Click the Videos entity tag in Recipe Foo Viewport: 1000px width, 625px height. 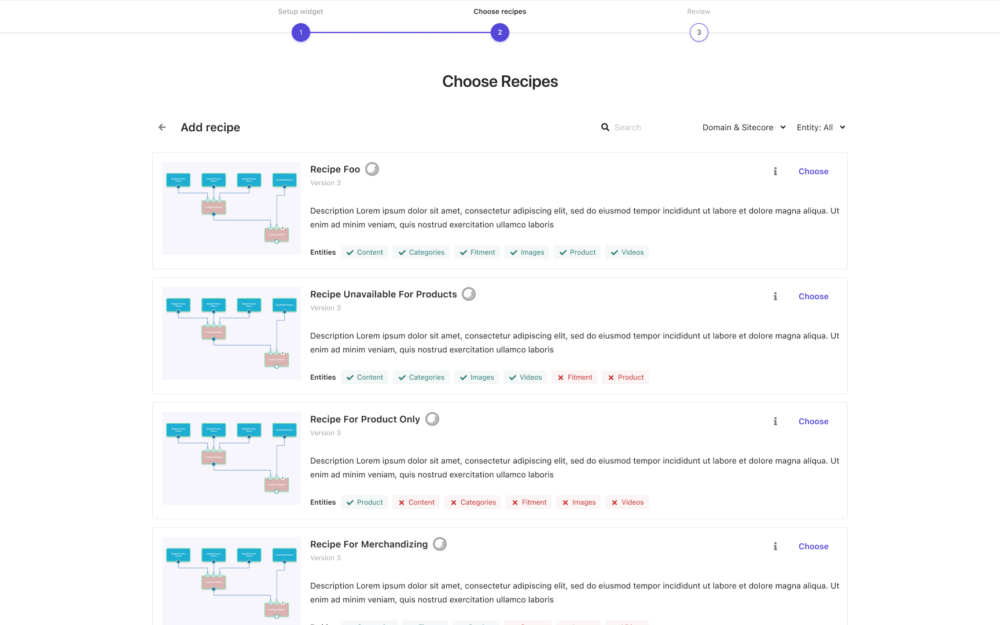(x=627, y=253)
